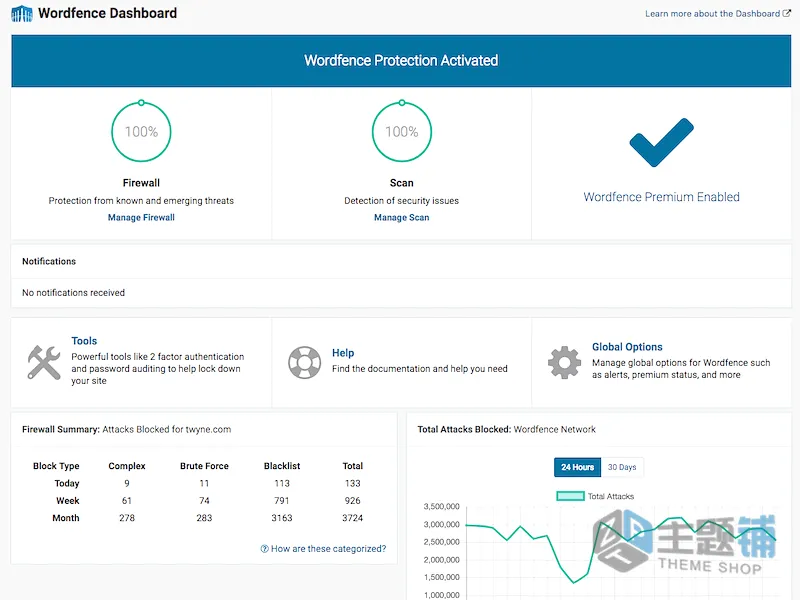
Task: Click the Complex column header
Action: point(127,466)
